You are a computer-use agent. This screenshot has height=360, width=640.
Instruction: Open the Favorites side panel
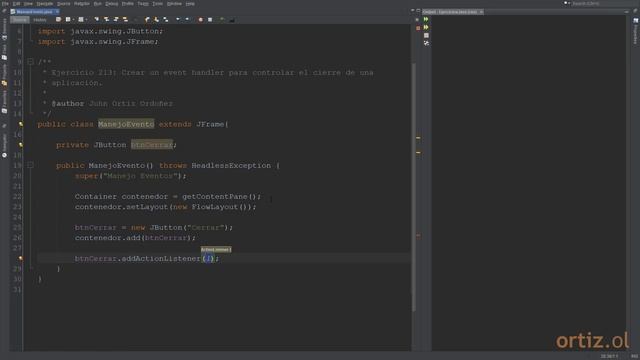(x=4, y=102)
